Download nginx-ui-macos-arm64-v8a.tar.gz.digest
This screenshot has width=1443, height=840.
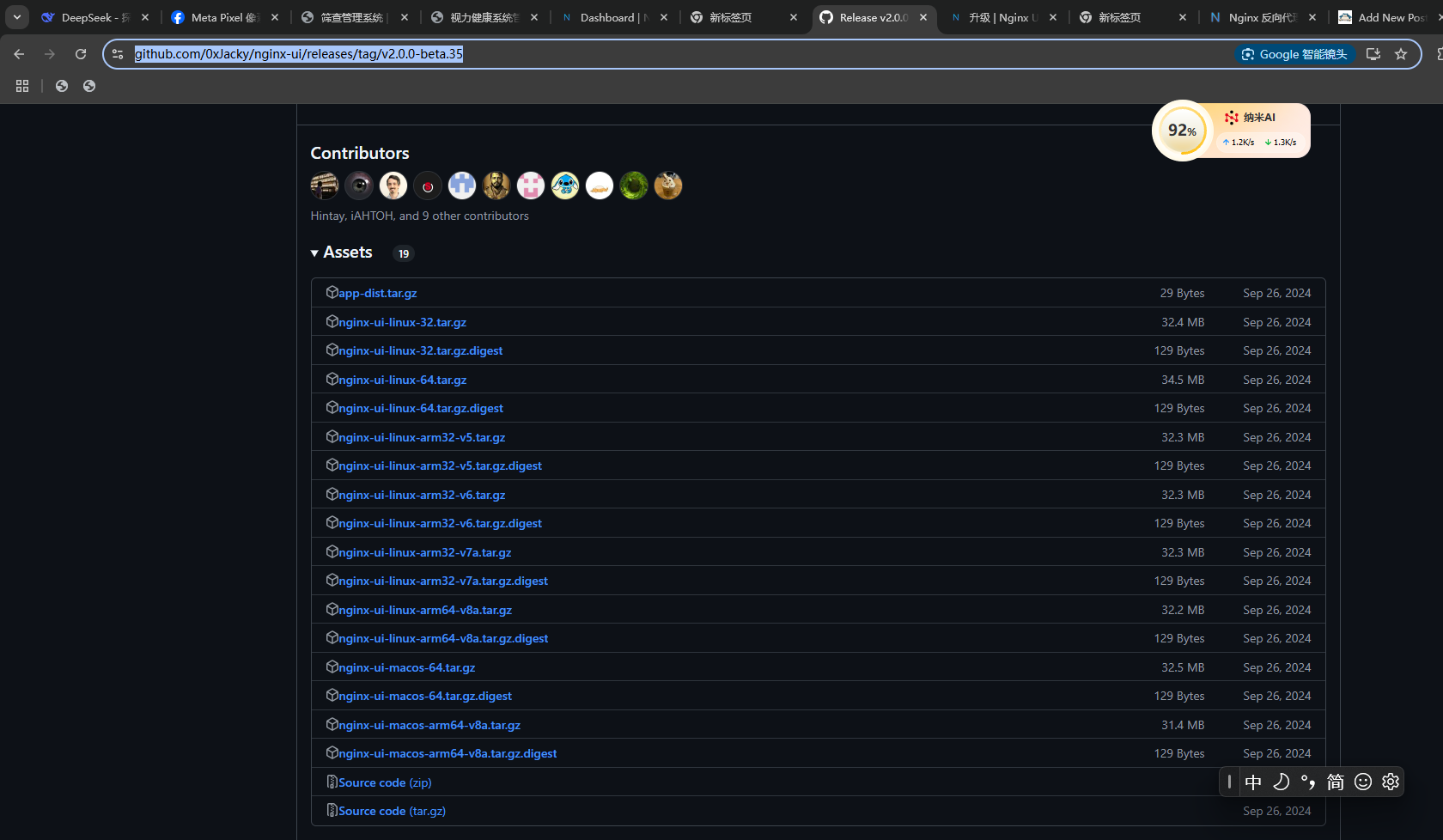coord(448,753)
